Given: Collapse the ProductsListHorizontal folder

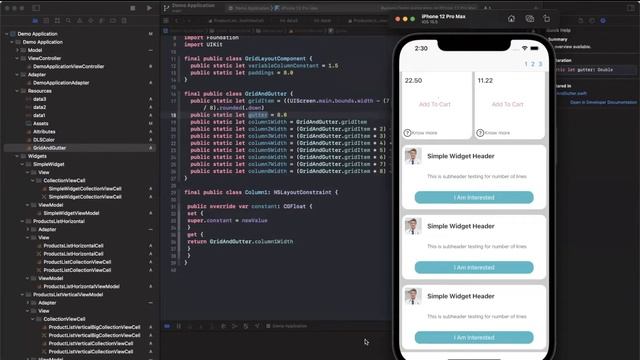Looking at the screenshot, I should click(x=23, y=221).
